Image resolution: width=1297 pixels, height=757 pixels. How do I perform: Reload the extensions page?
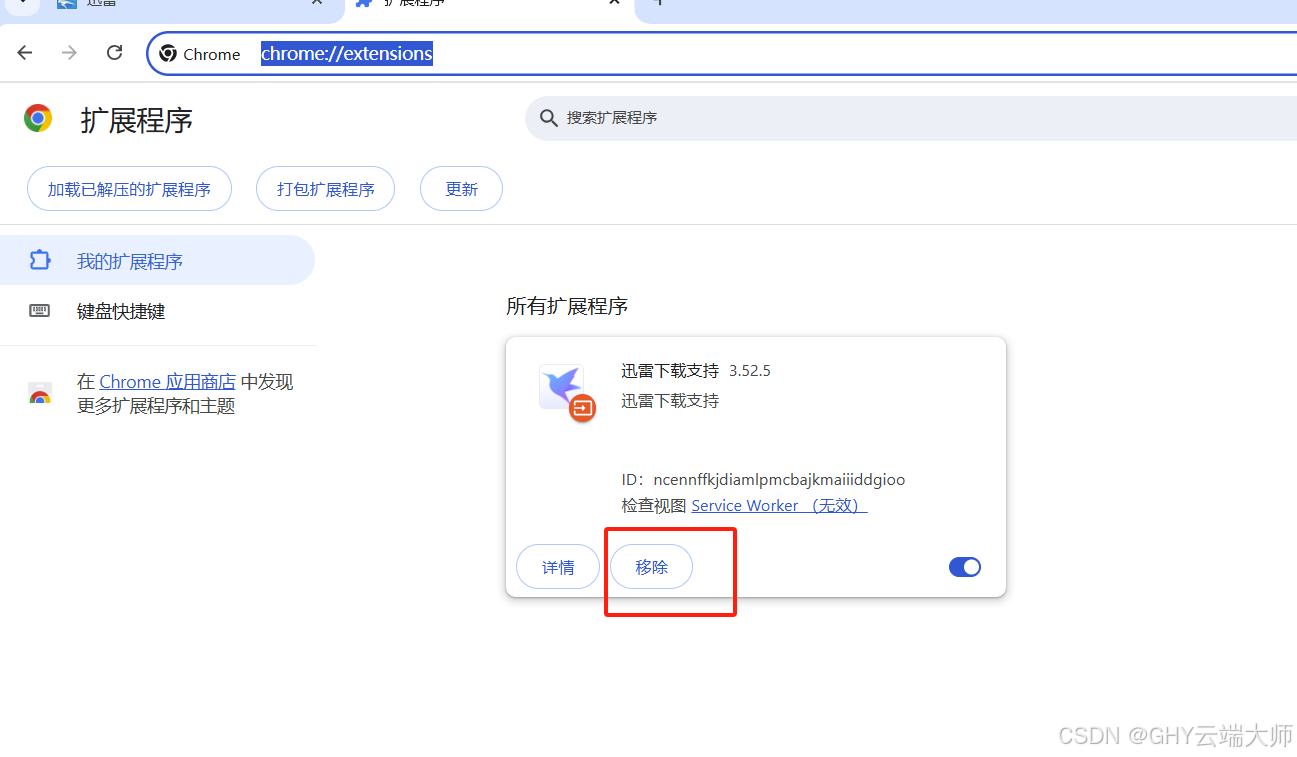(x=115, y=53)
